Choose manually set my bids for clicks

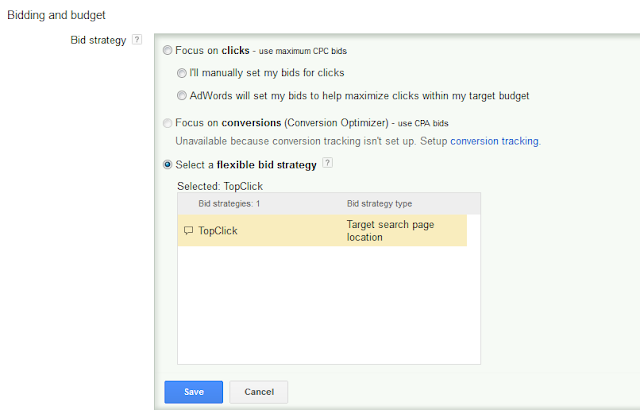[181, 73]
